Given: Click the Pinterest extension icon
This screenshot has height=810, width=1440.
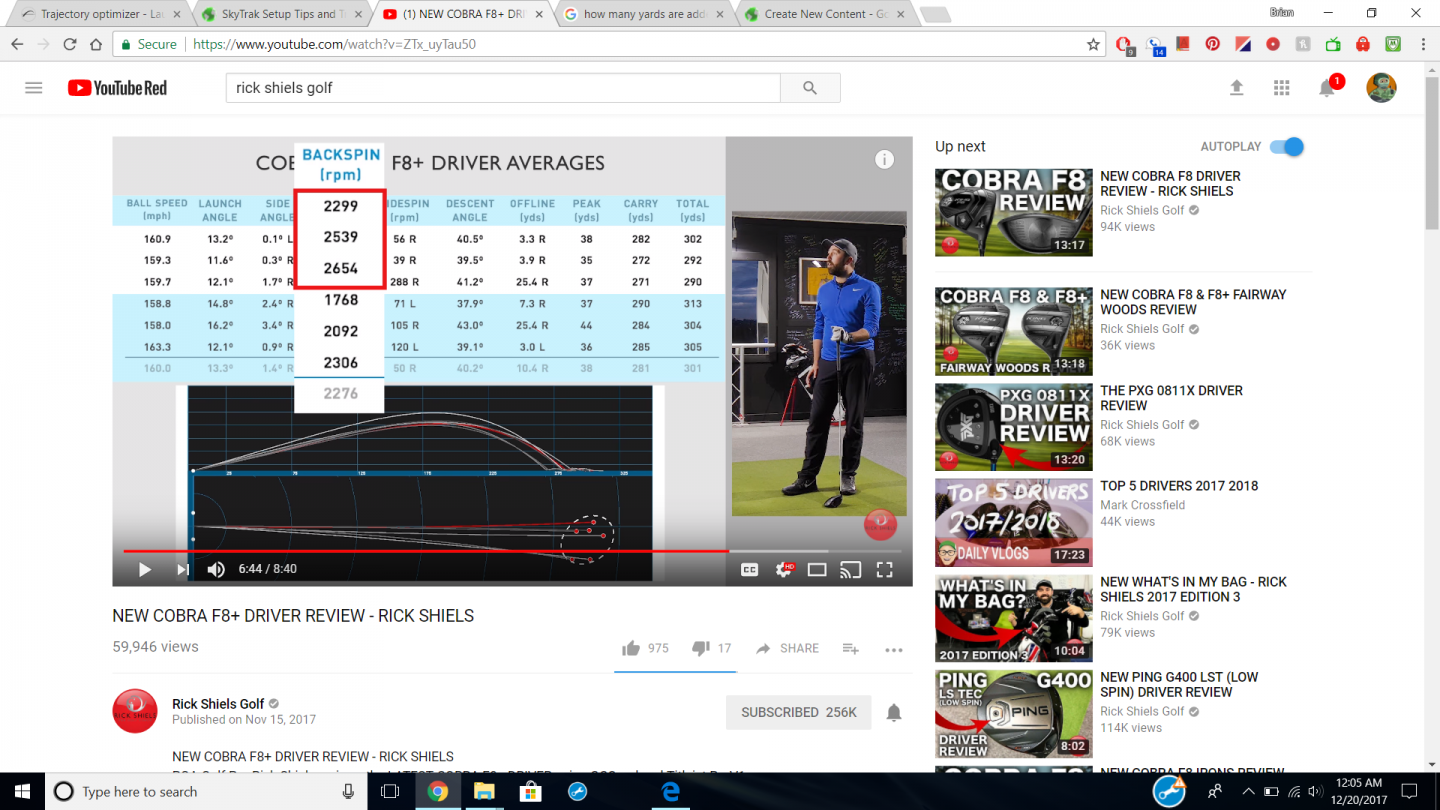Looking at the screenshot, I should [x=1212, y=44].
